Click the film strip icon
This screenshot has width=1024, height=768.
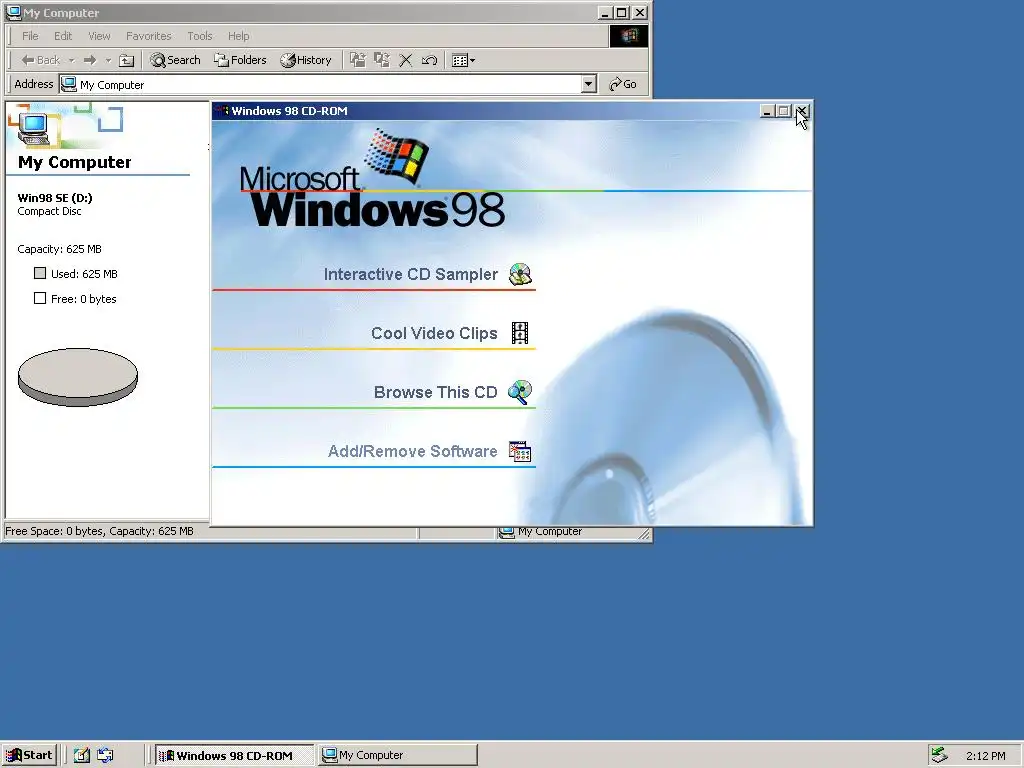coord(520,333)
